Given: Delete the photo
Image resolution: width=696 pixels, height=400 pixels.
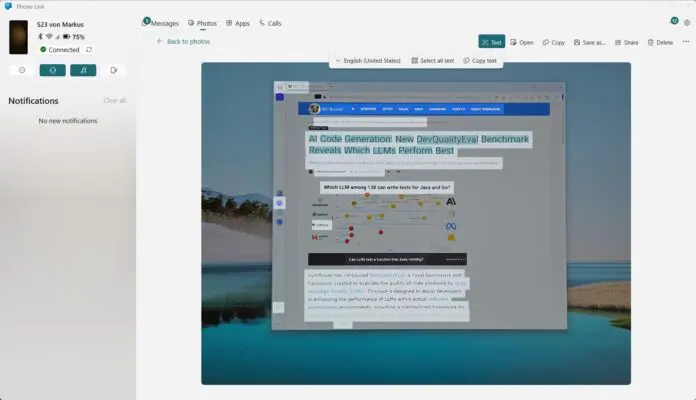Looking at the screenshot, I should 660,42.
